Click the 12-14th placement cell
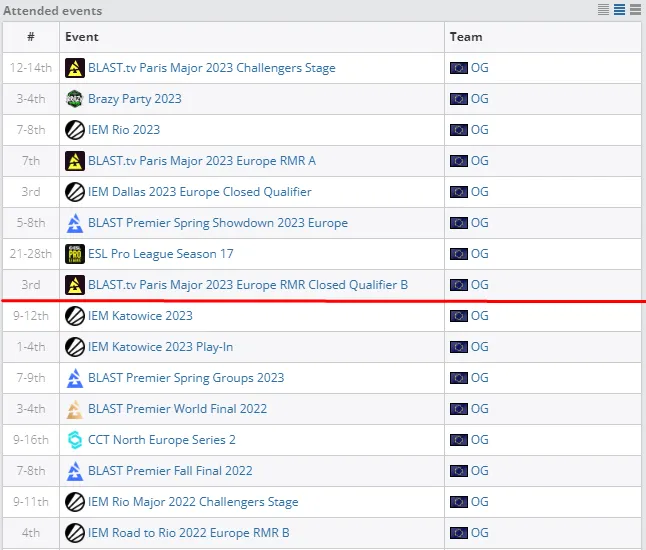The width and height of the screenshot is (646, 550). point(31,68)
